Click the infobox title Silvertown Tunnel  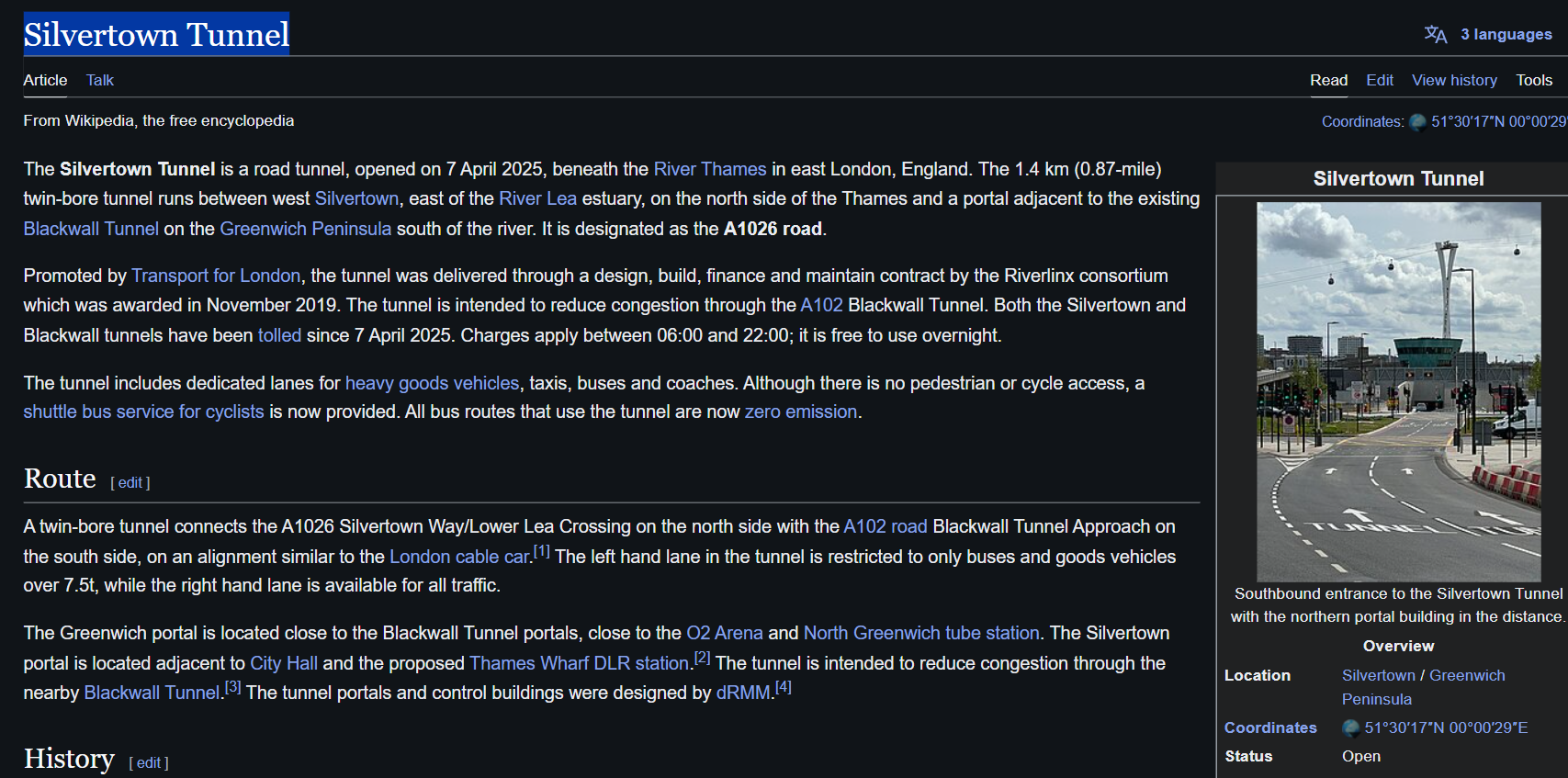[x=1398, y=178]
